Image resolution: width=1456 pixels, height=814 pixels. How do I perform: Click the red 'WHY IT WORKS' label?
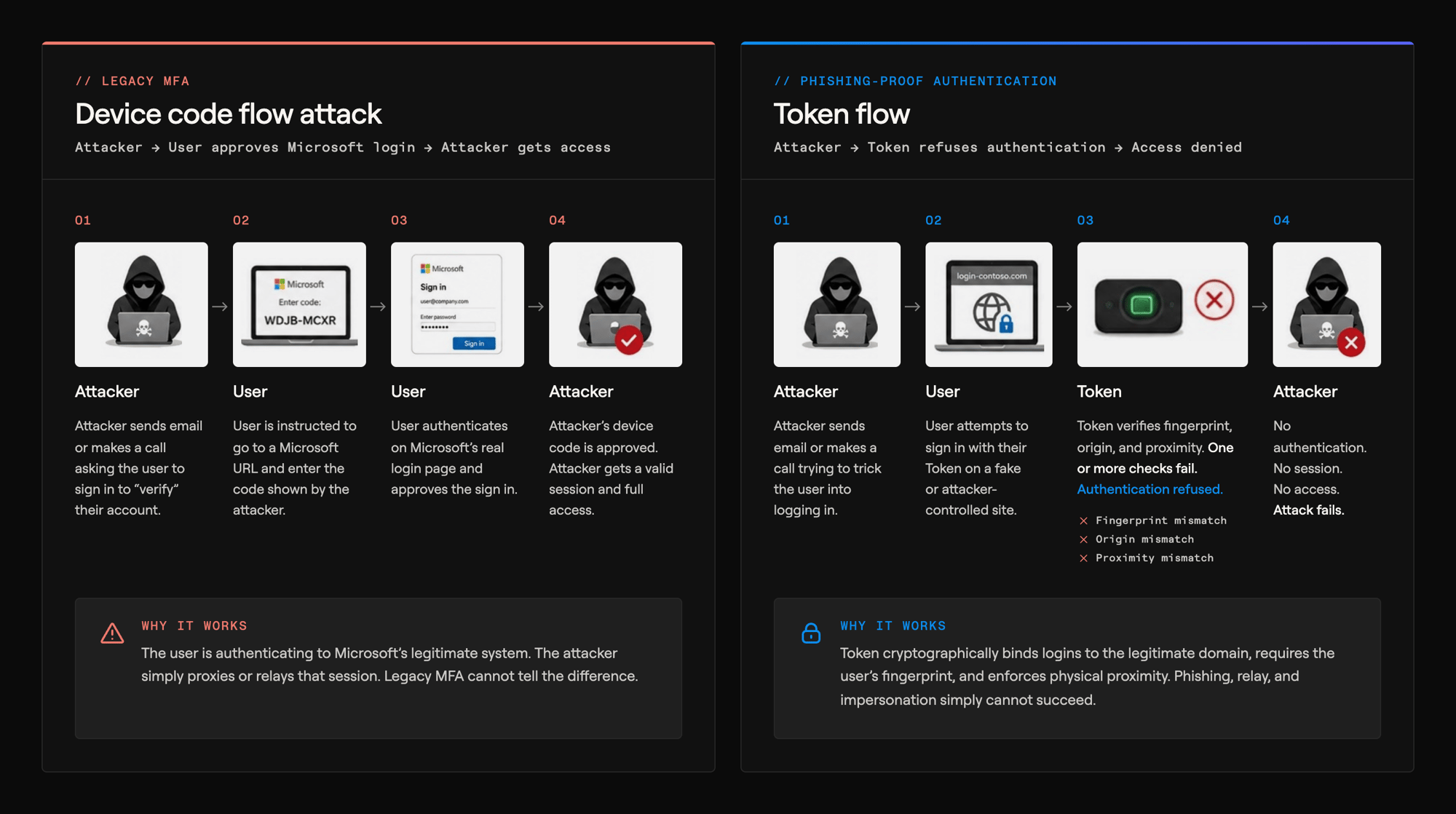click(194, 625)
